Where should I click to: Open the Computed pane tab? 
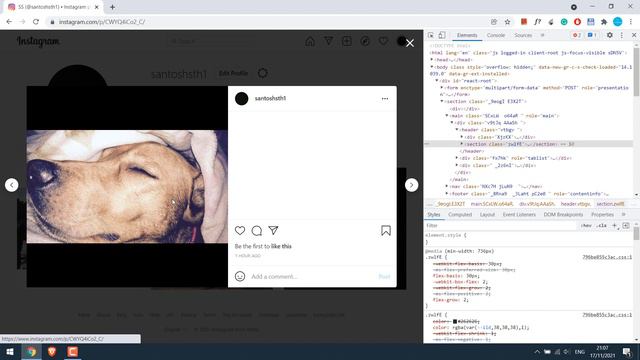(x=460, y=215)
